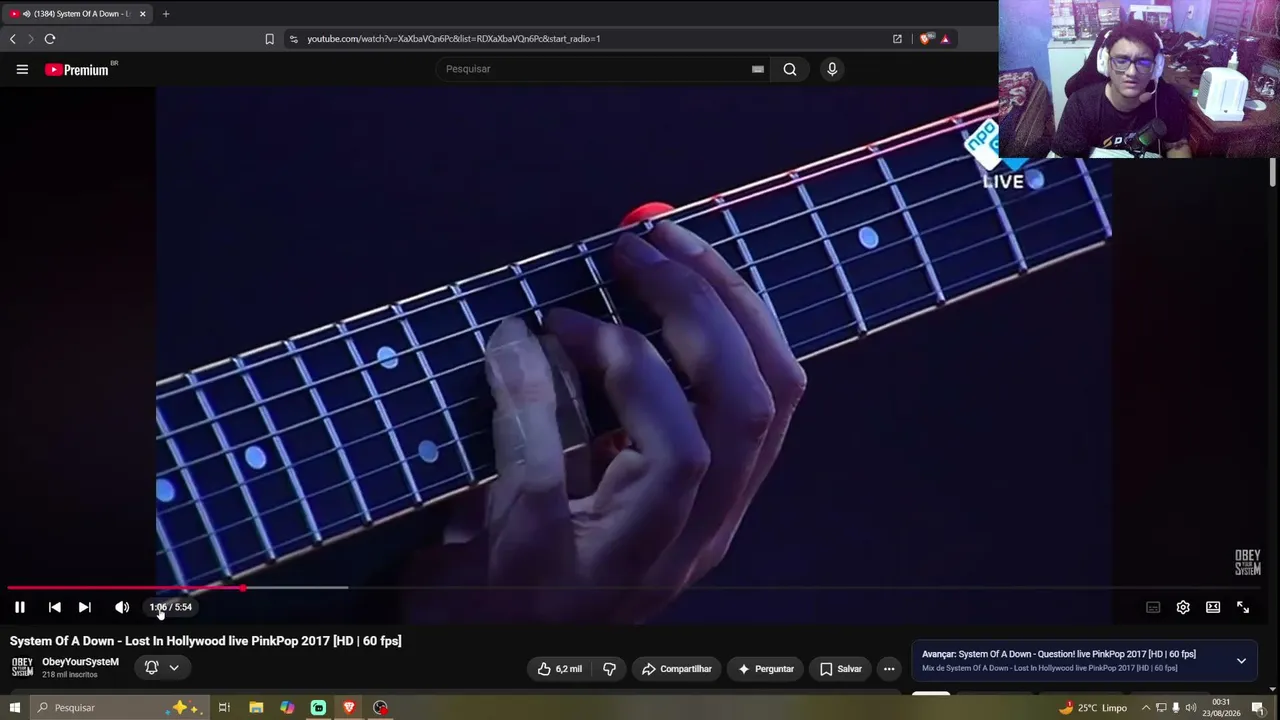
Task: Open the taskbar clock showing 00:31
Action: coord(1221,708)
